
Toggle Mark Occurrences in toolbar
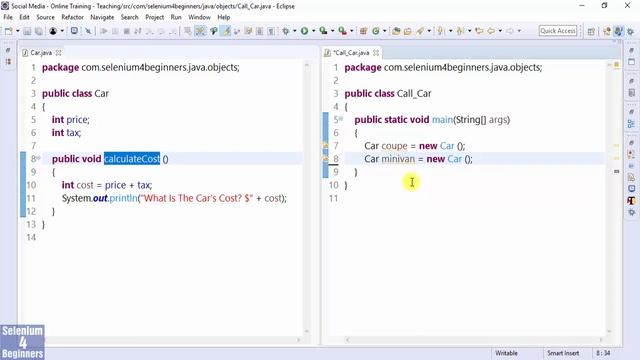[x=226, y=31]
